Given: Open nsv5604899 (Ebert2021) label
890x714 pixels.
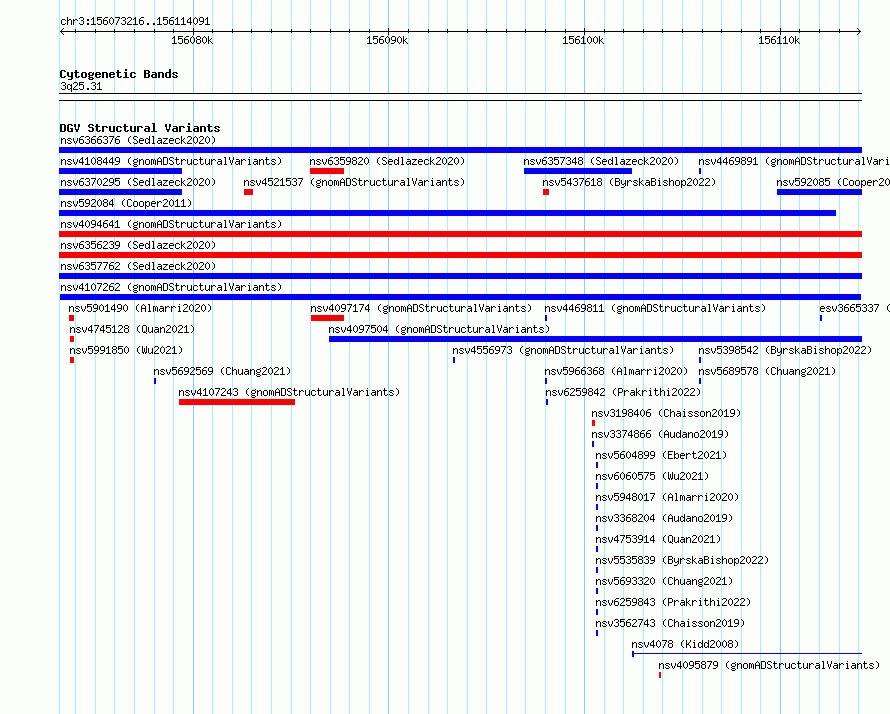Looking at the screenshot, I should point(661,455).
